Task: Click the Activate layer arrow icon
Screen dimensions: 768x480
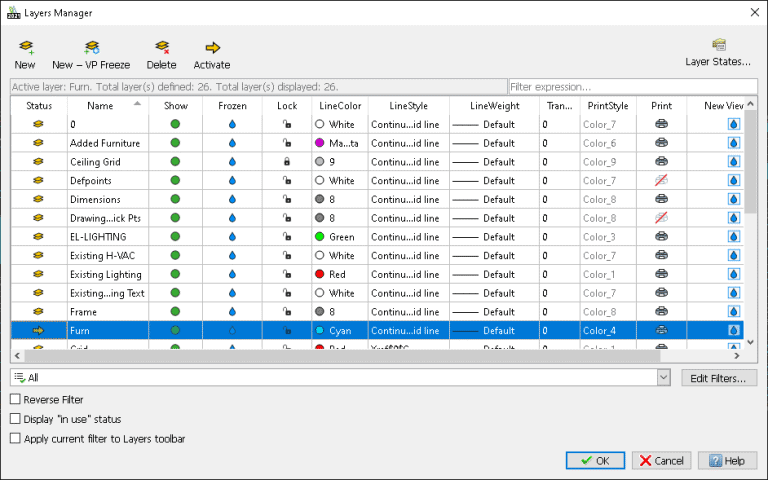Action: click(212, 47)
